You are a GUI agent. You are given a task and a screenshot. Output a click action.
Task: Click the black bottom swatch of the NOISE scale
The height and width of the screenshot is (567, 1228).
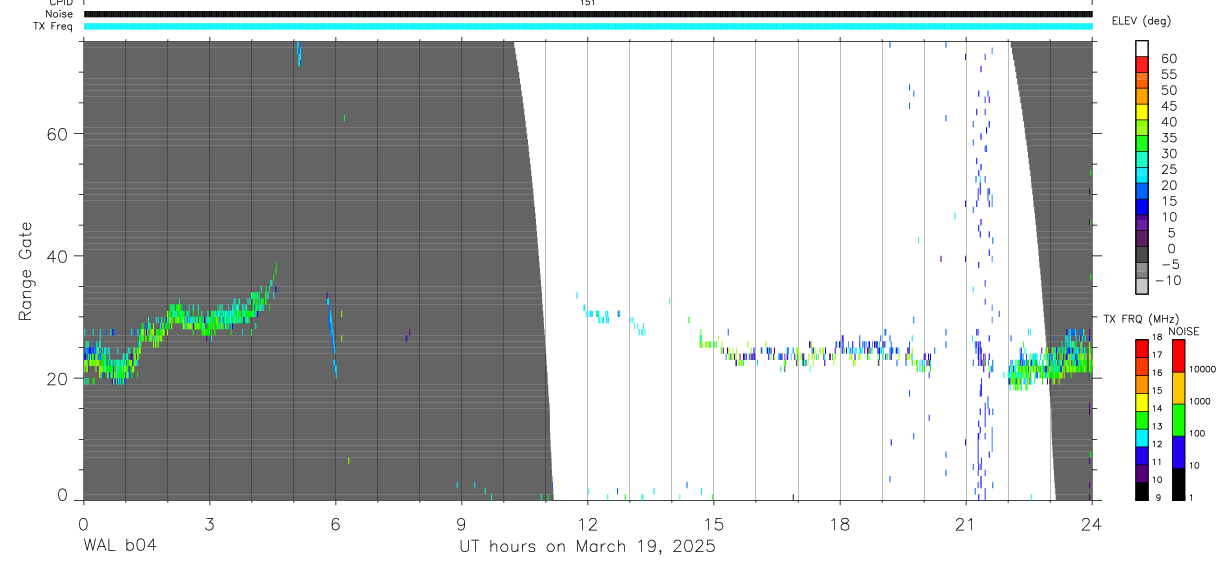(x=1179, y=484)
